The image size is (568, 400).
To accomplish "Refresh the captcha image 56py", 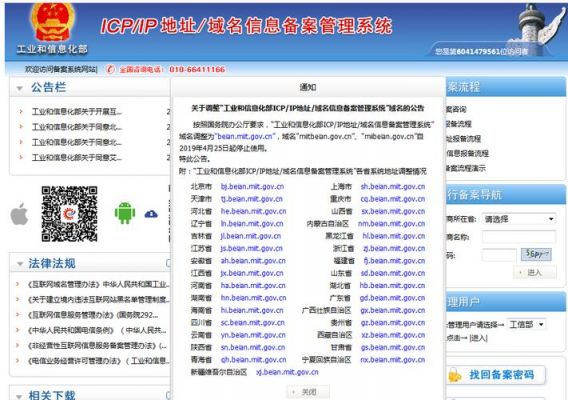I will [x=536, y=254].
